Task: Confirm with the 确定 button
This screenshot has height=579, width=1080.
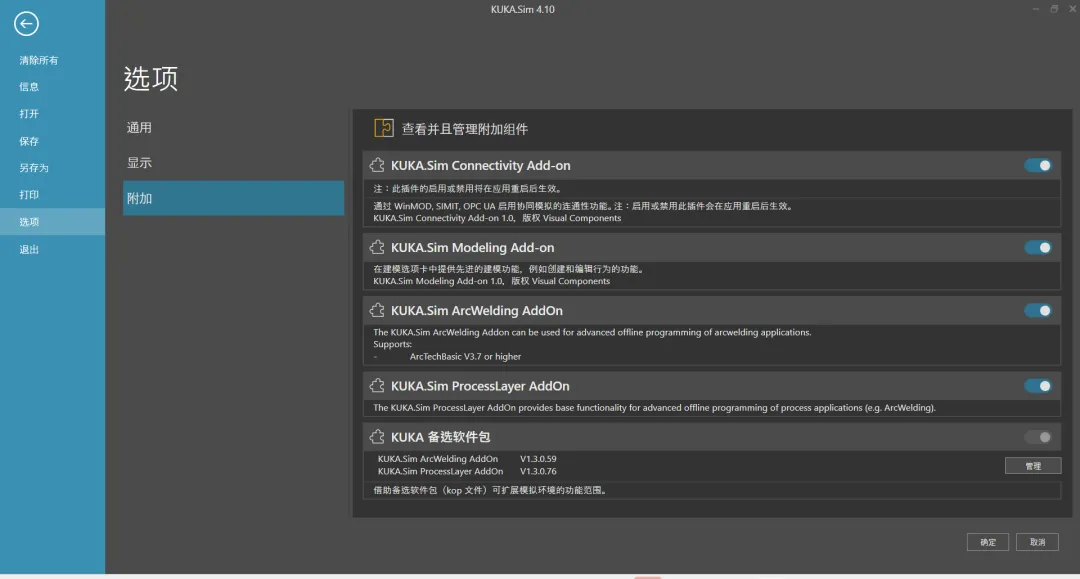Action: click(x=988, y=543)
